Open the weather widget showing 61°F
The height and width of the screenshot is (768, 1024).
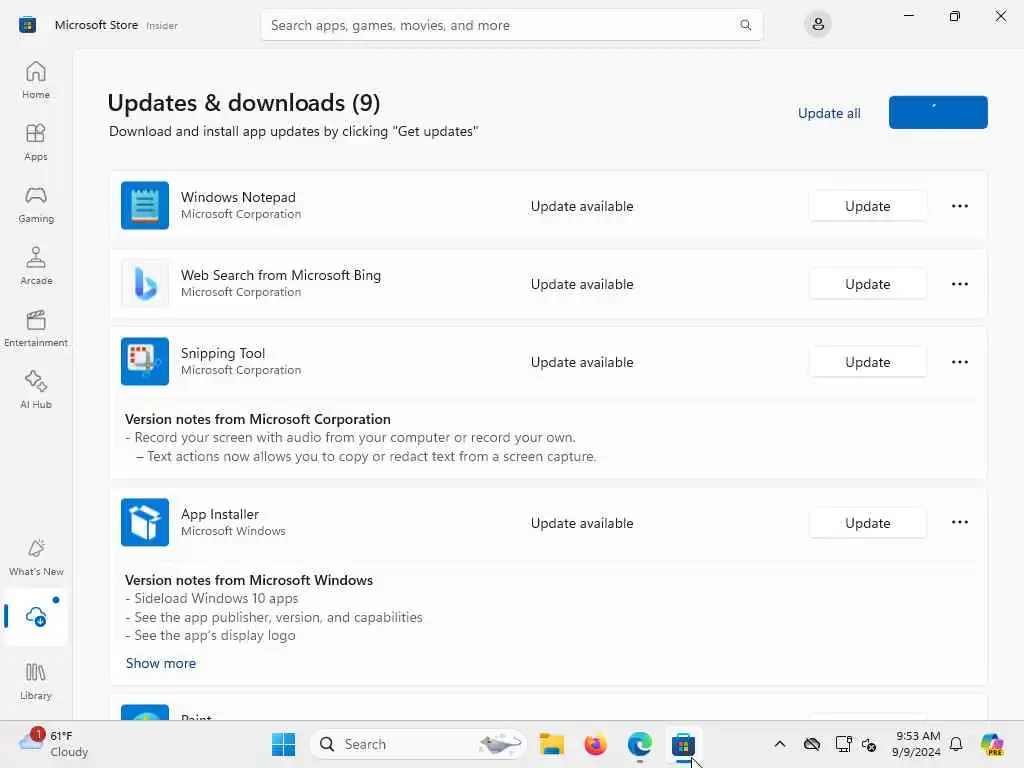pos(54,744)
